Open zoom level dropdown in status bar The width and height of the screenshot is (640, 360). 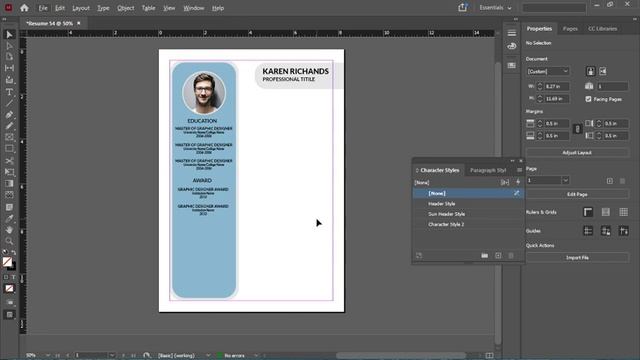(48, 356)
